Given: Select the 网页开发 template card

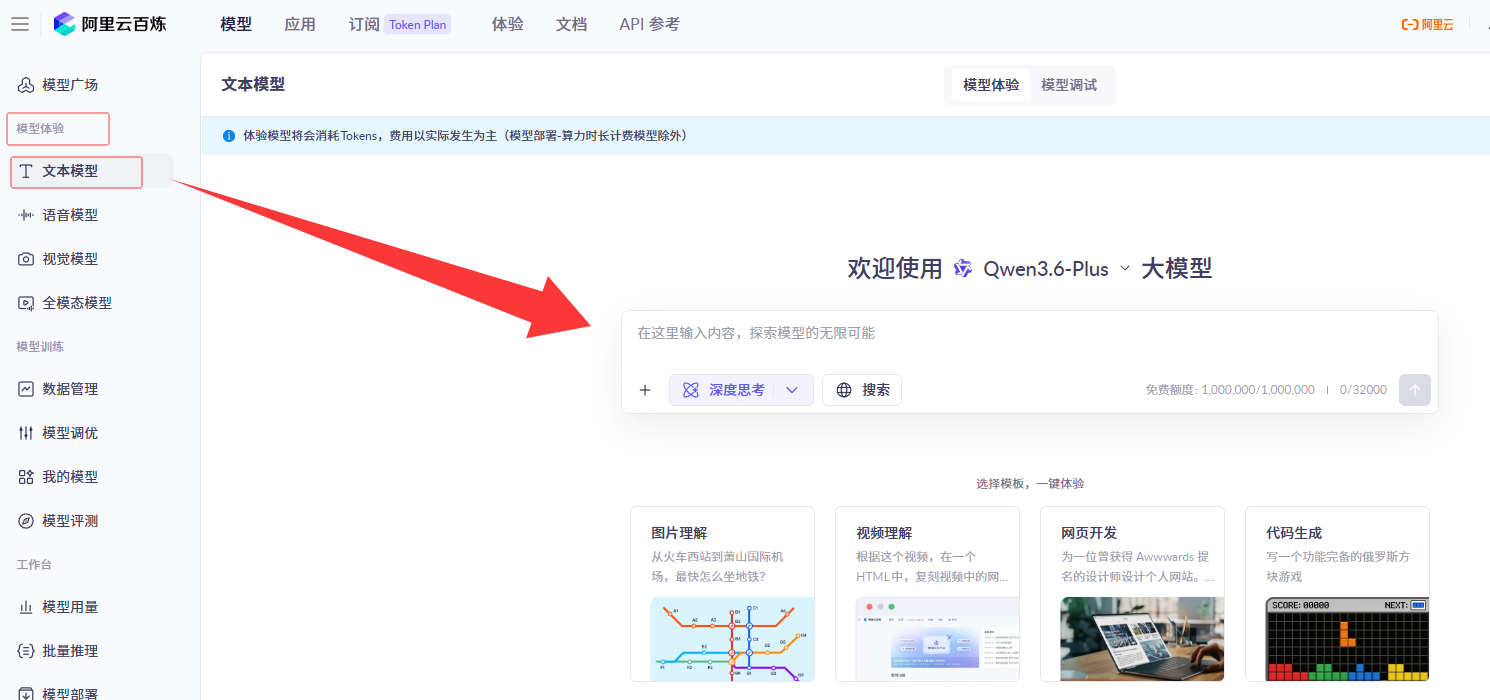Looking at the screenshot, I should click(x=1132, y=594).
